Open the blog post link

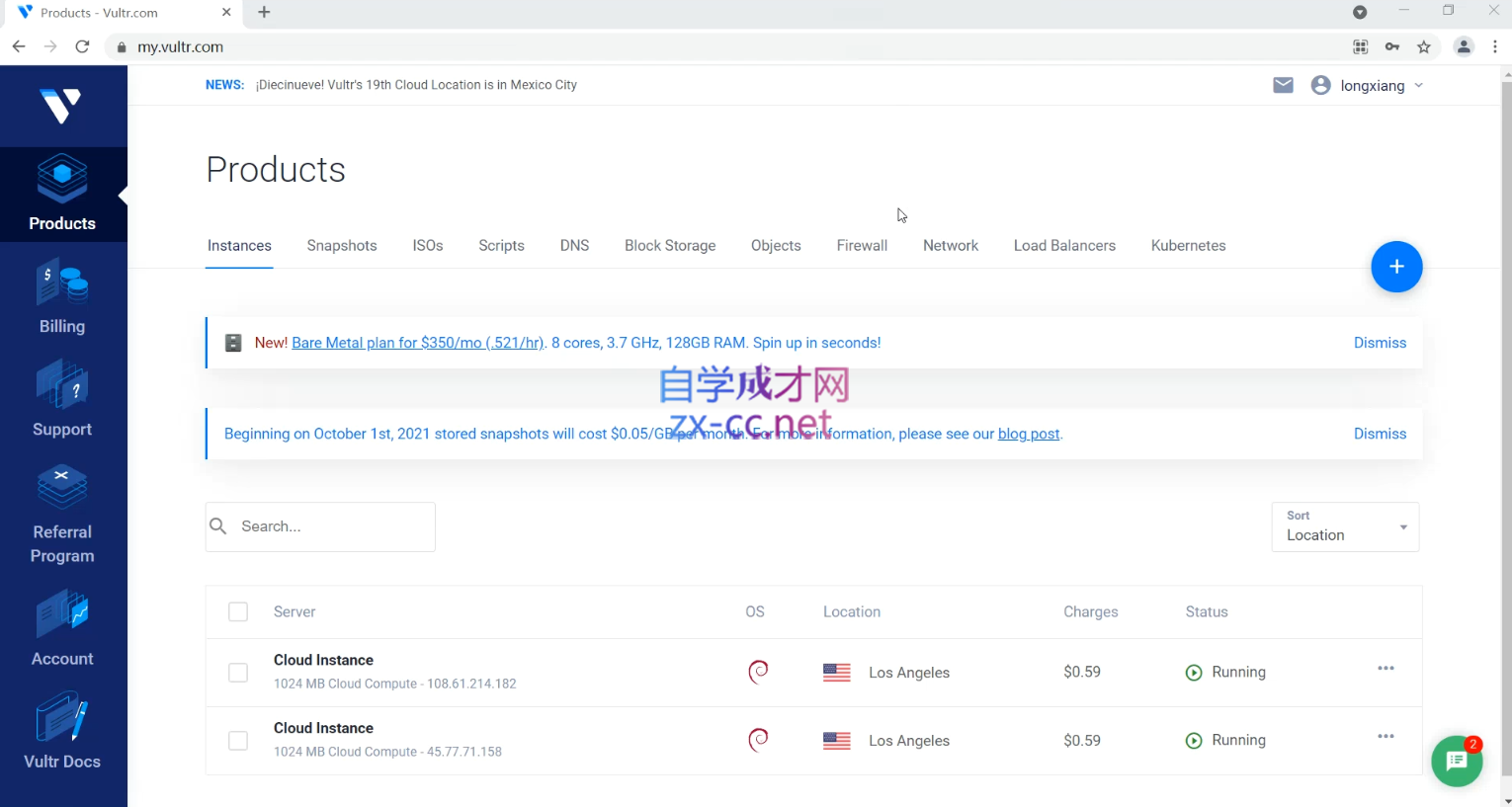[1029, 434]
